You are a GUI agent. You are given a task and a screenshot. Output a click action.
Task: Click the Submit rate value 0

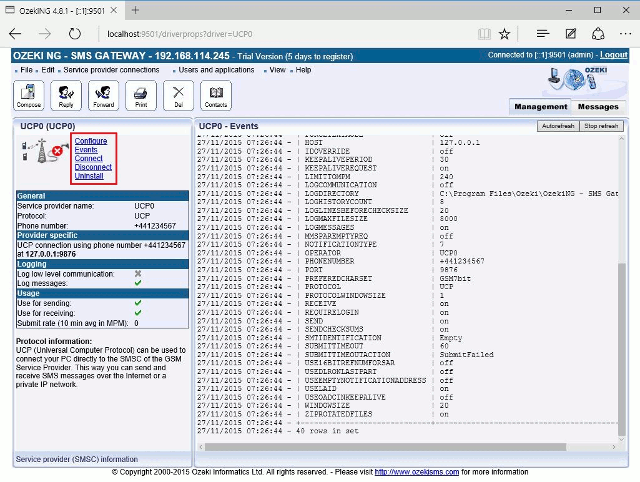[x=136, y=323]
